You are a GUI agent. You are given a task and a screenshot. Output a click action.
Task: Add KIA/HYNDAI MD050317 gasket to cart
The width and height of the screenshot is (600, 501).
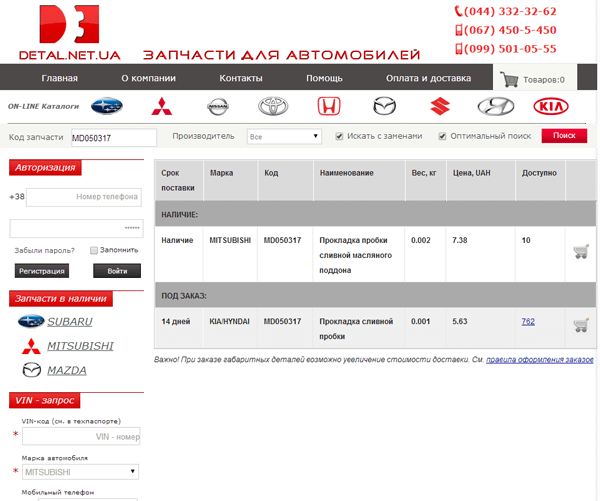[x=581, y=325]
